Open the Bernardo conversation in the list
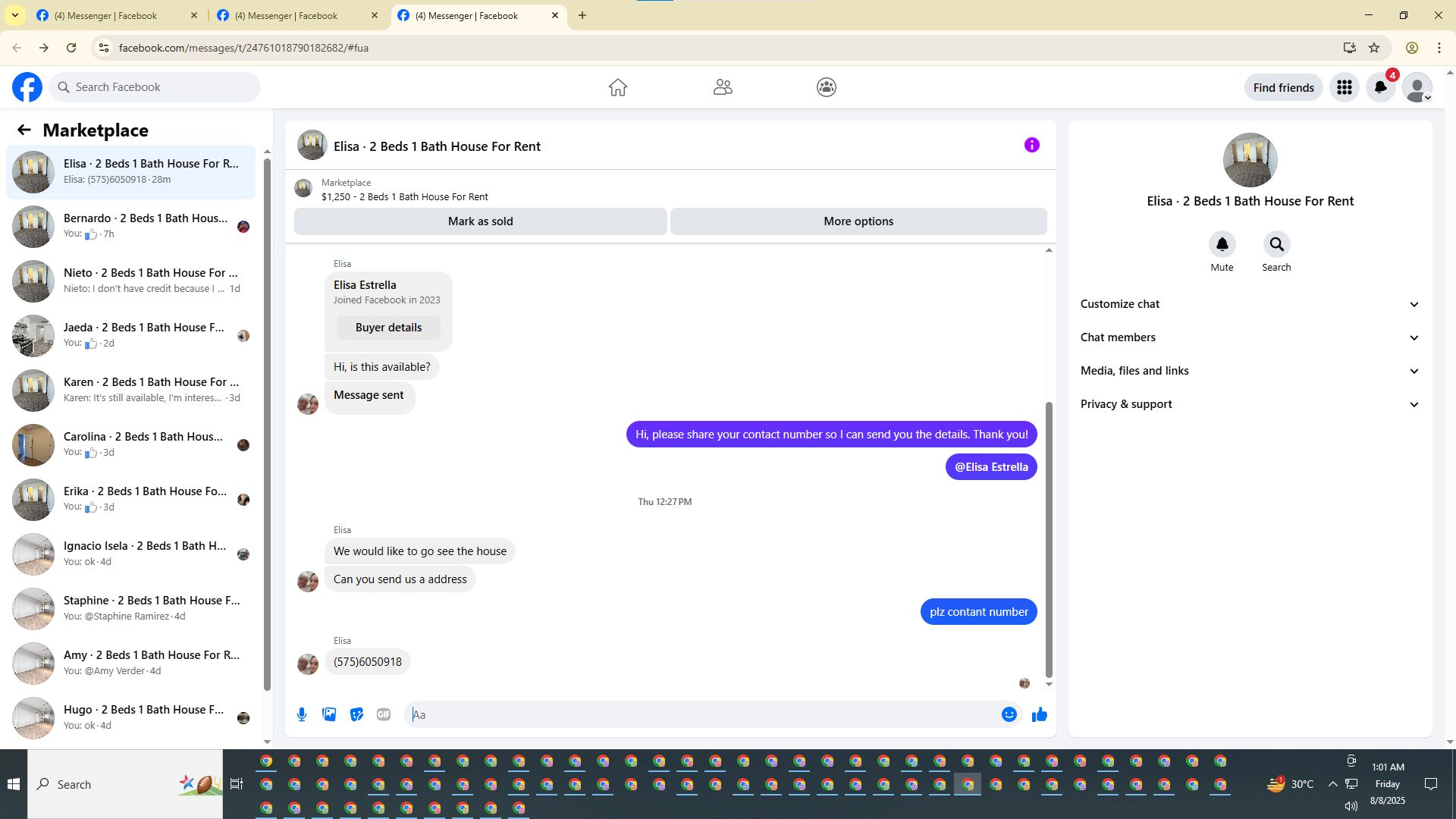This screenshot has width=1456, height=819. pyautogui.click(x=144, y=226)
